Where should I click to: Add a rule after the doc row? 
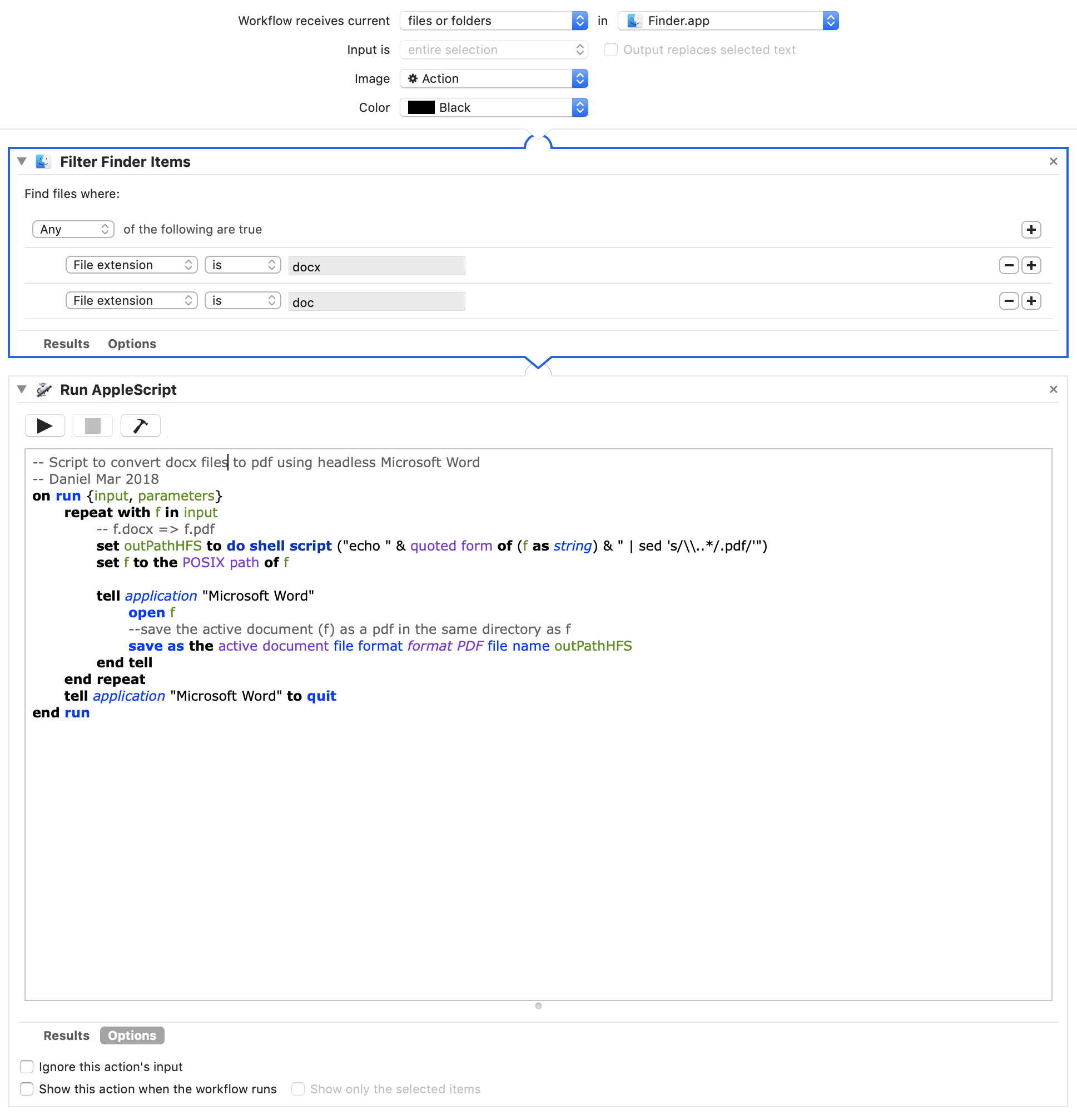tap(1031, 301)
